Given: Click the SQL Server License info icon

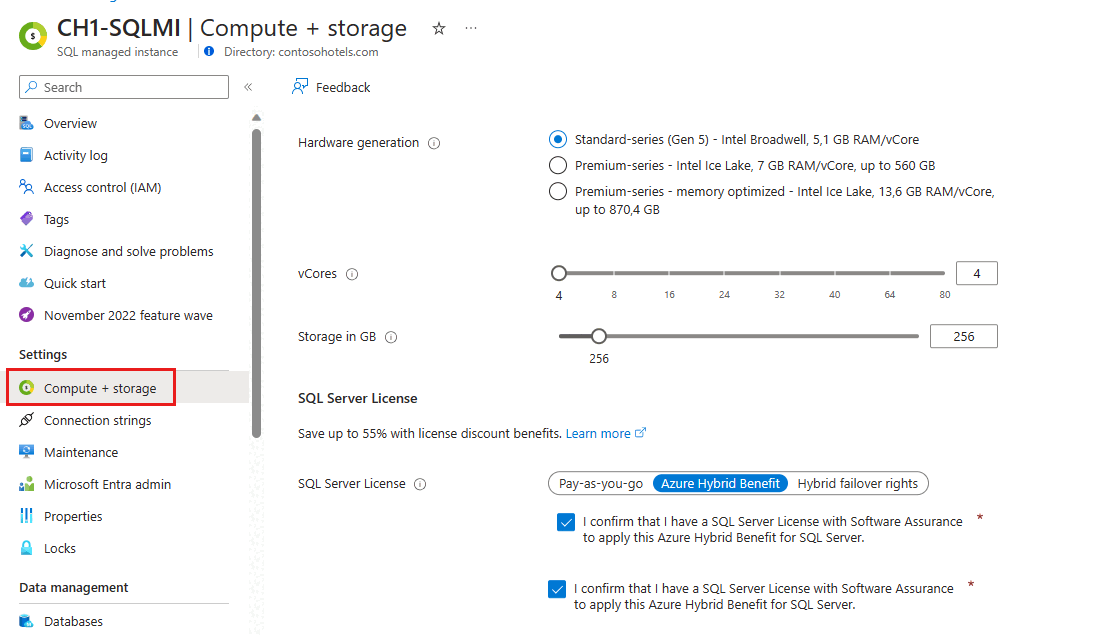Looking at the screenshot, I should pyautogui.click(x=420, y=484).
